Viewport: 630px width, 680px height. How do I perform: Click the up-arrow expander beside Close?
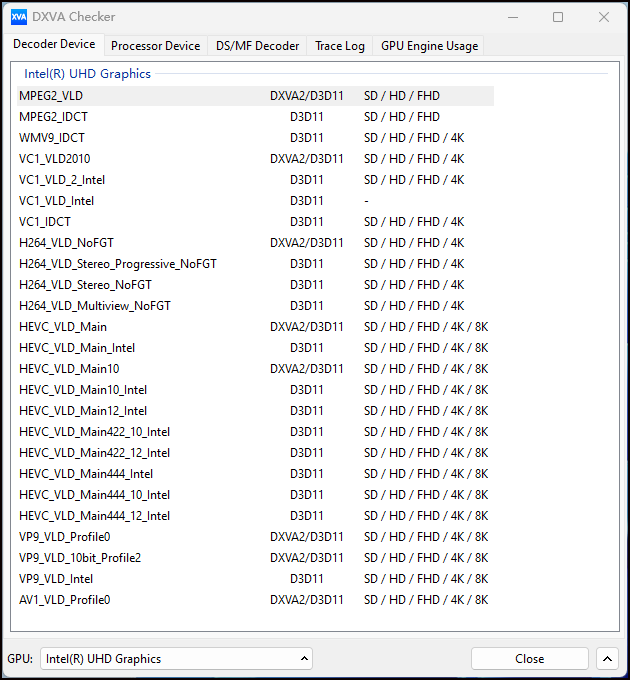click(607, 659)
